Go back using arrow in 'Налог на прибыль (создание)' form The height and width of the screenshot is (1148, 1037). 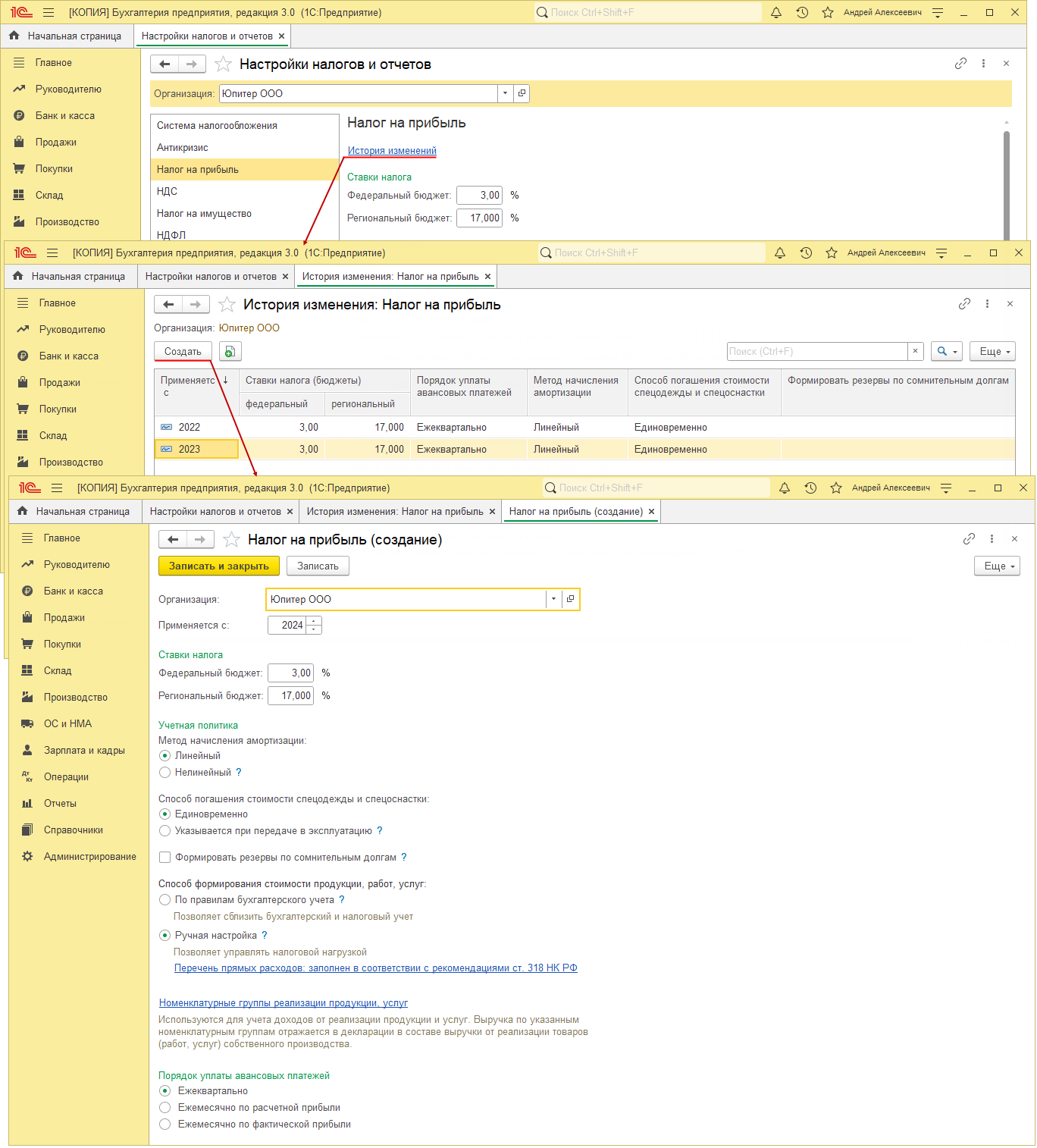[173, 540]
